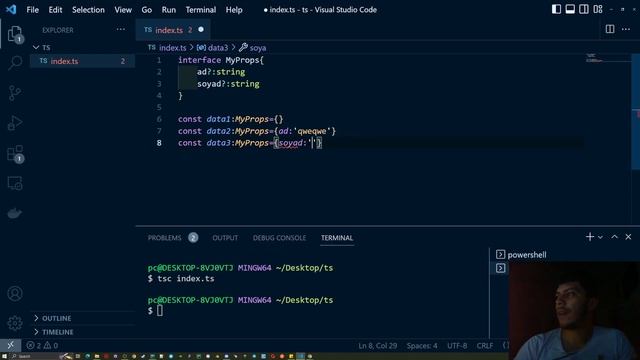Click the terminal prompt input cursor

(160, 311)
